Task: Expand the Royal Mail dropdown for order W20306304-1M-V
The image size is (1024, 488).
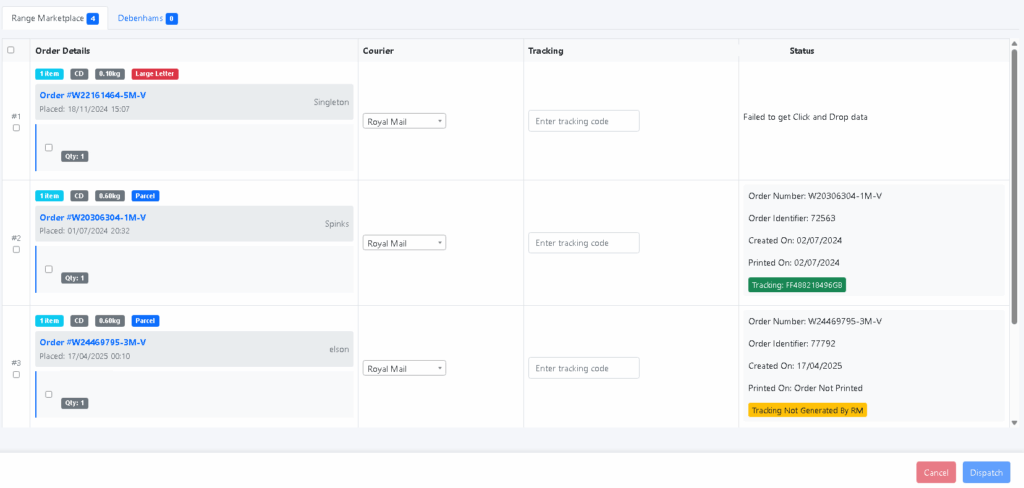Action: point(404,243)
